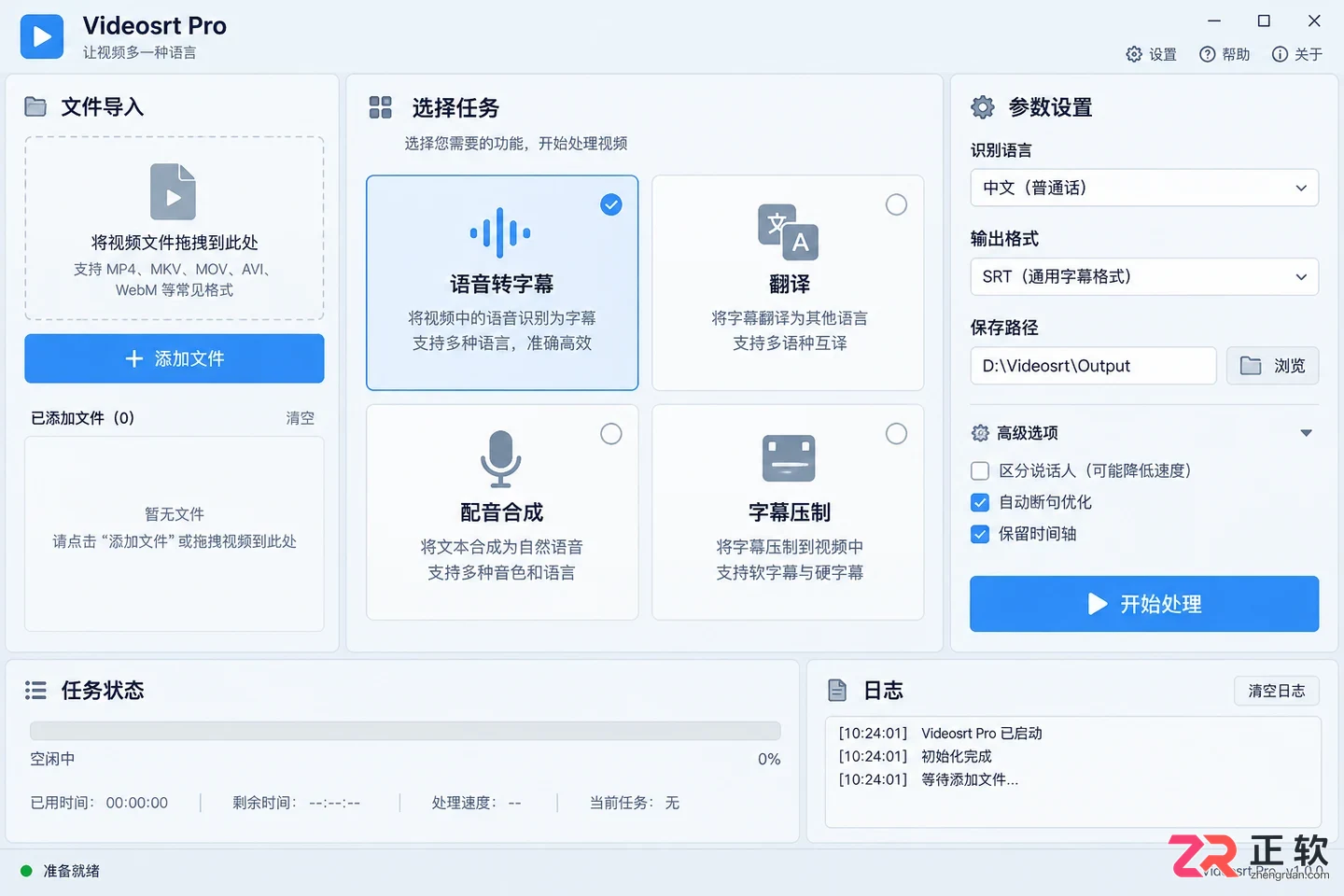Click the 配音合成 microphone icon
1344x896 pixels.
501,458
